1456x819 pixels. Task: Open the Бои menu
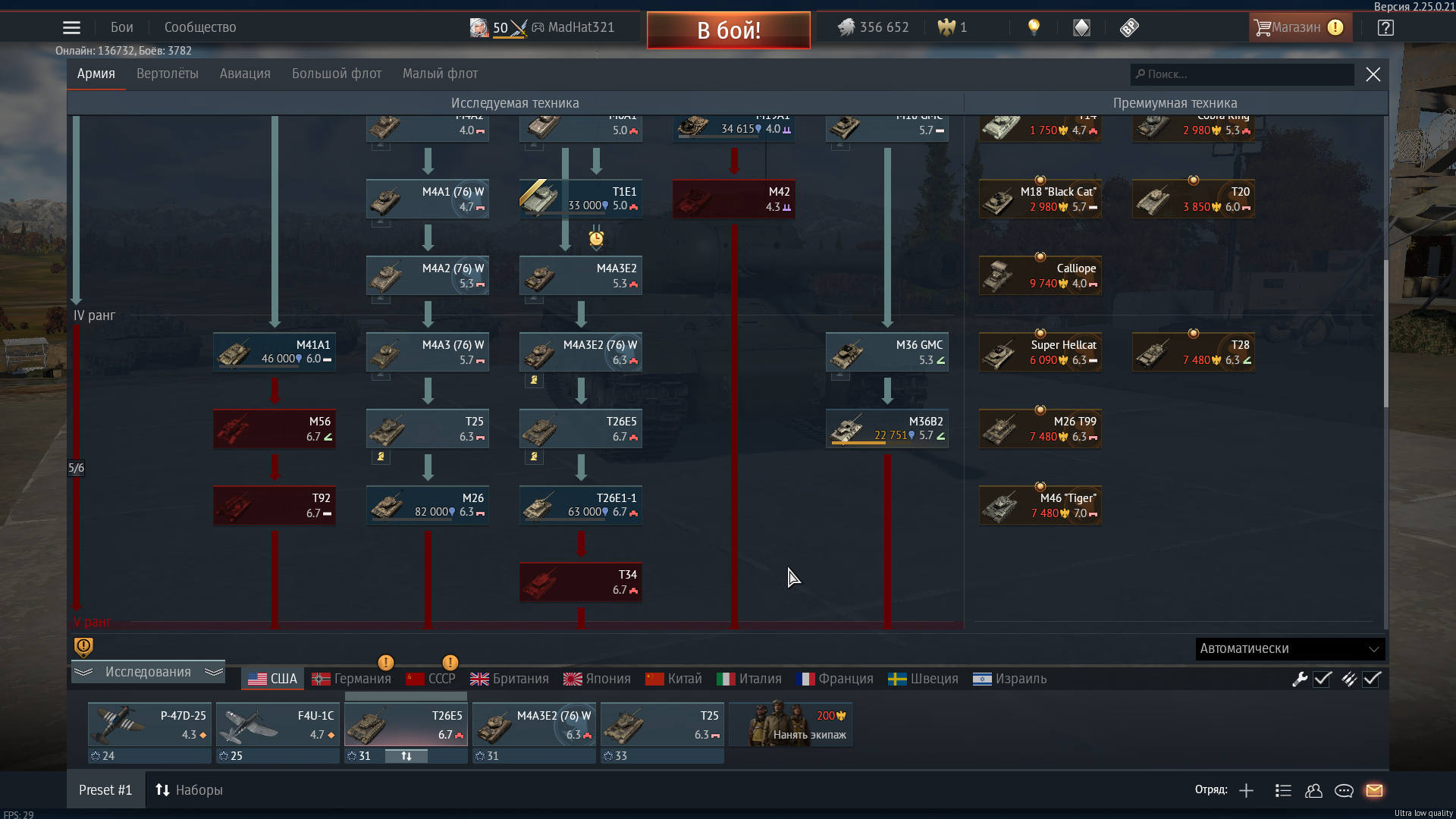point(121,27)
